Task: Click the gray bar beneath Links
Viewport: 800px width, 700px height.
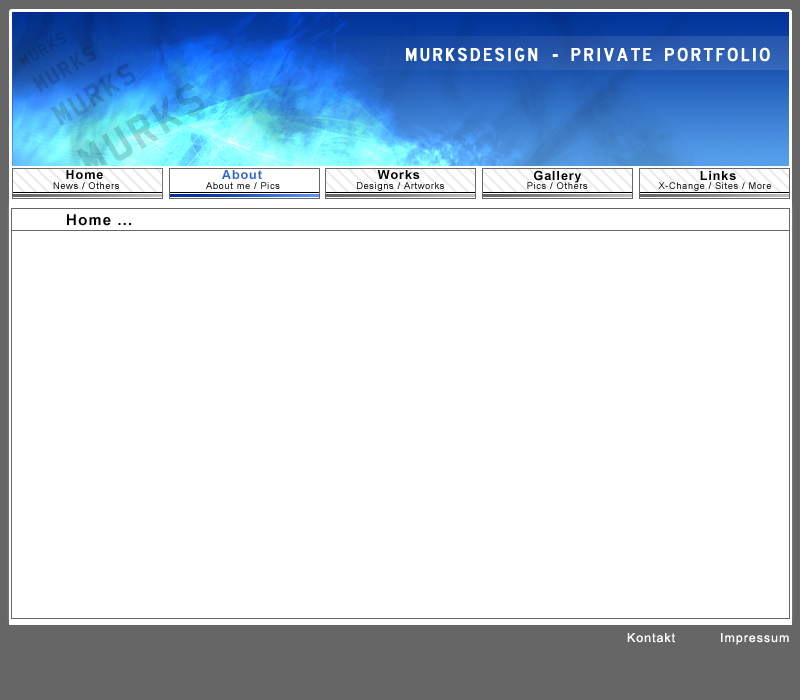Action: tap(714, 196)
